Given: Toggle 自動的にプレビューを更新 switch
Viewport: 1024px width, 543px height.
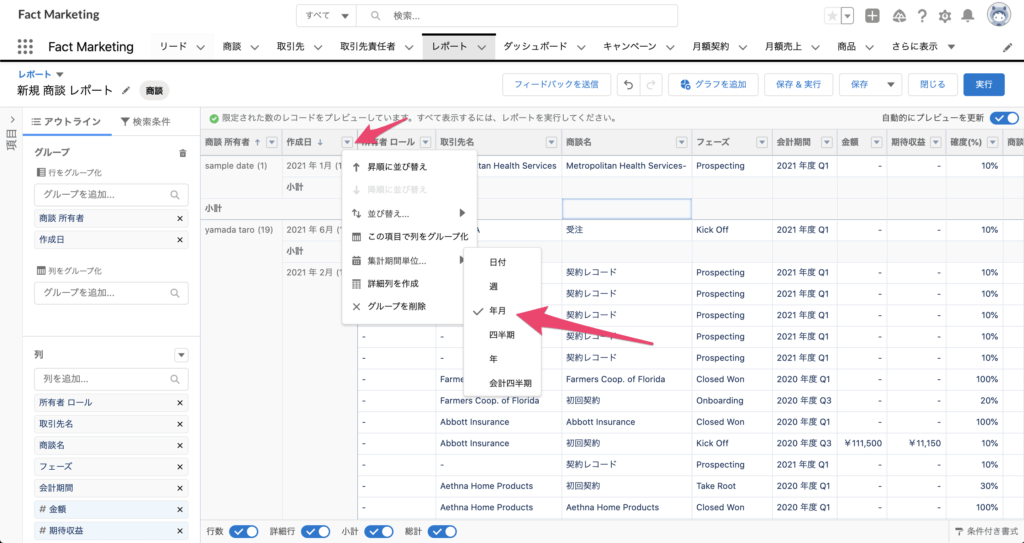Looking at the screenshot, I should tap(1004, 118).
